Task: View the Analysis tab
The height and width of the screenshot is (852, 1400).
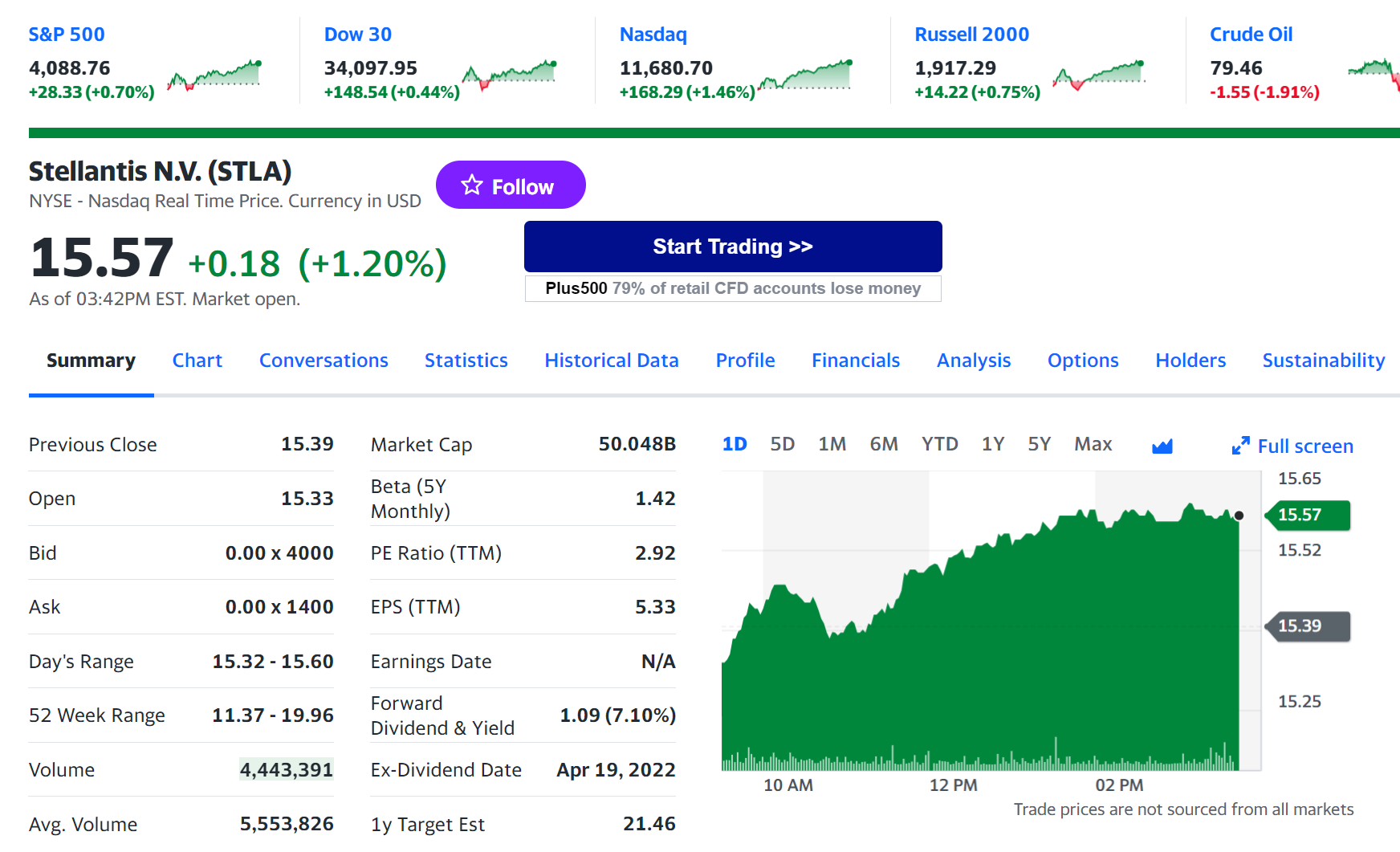Action: pyautogui.click(x=973, y=361)
